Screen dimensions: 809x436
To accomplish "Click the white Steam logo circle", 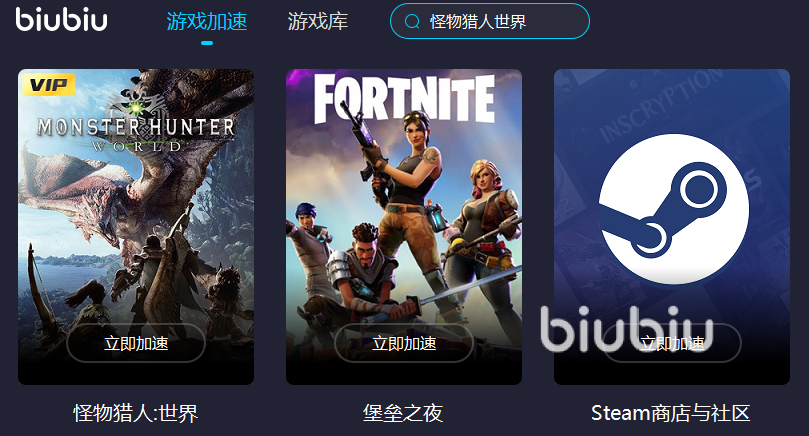I will tap(673, 209).
